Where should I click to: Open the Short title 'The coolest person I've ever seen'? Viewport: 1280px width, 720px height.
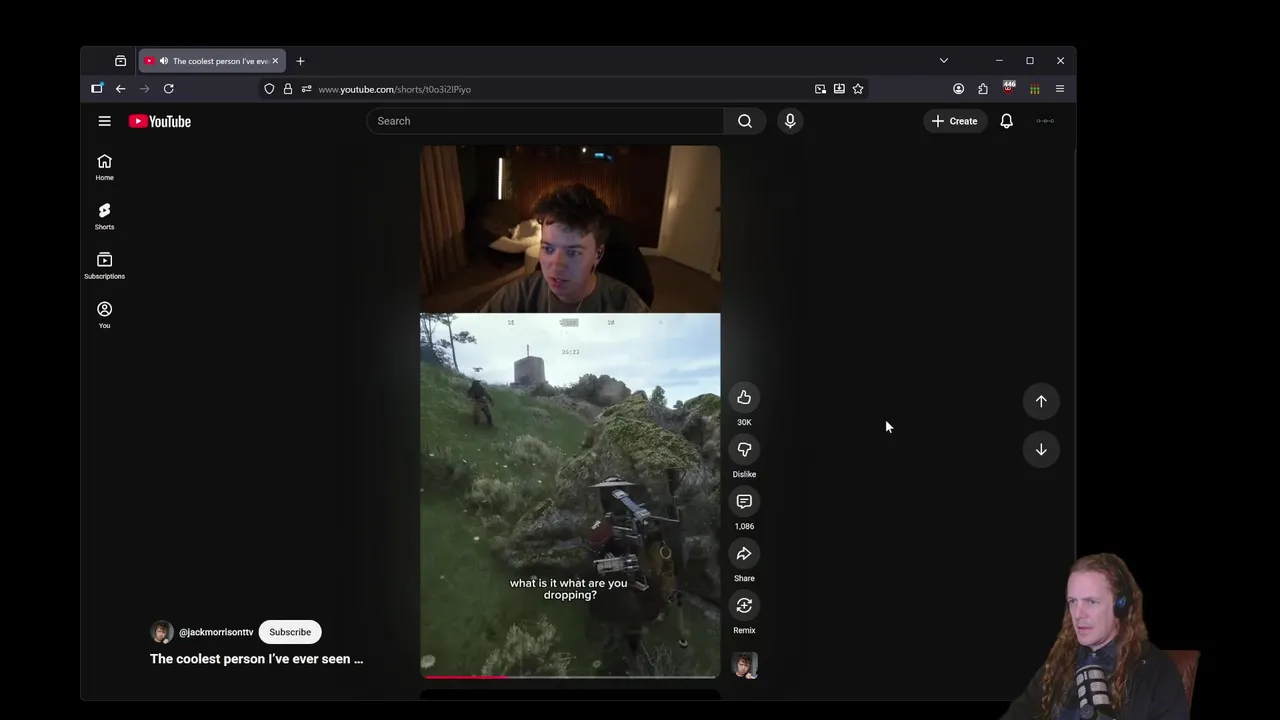pos(257,659)
